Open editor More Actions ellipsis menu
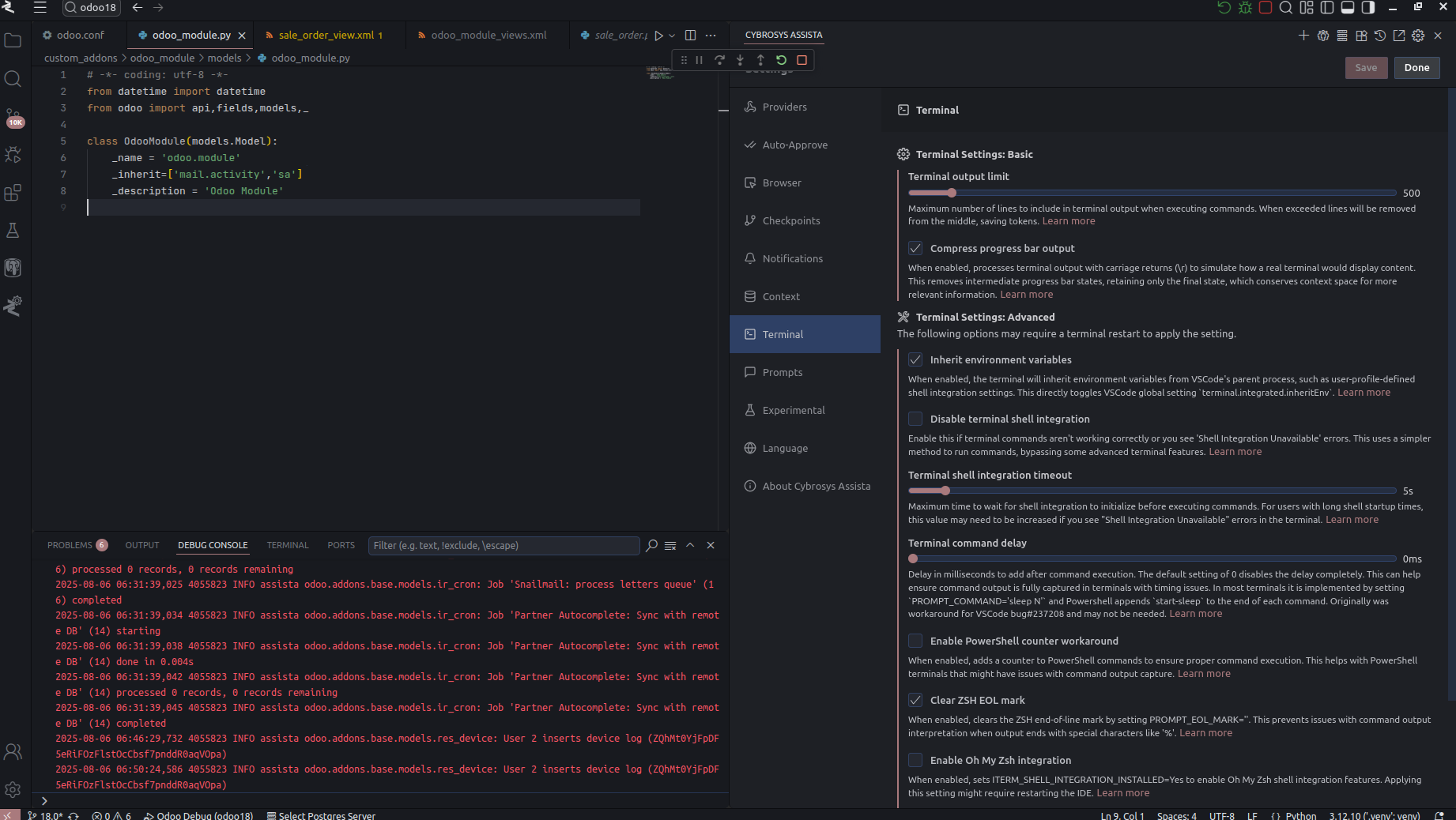The image size is (1456, 820). tap(711, 36)
